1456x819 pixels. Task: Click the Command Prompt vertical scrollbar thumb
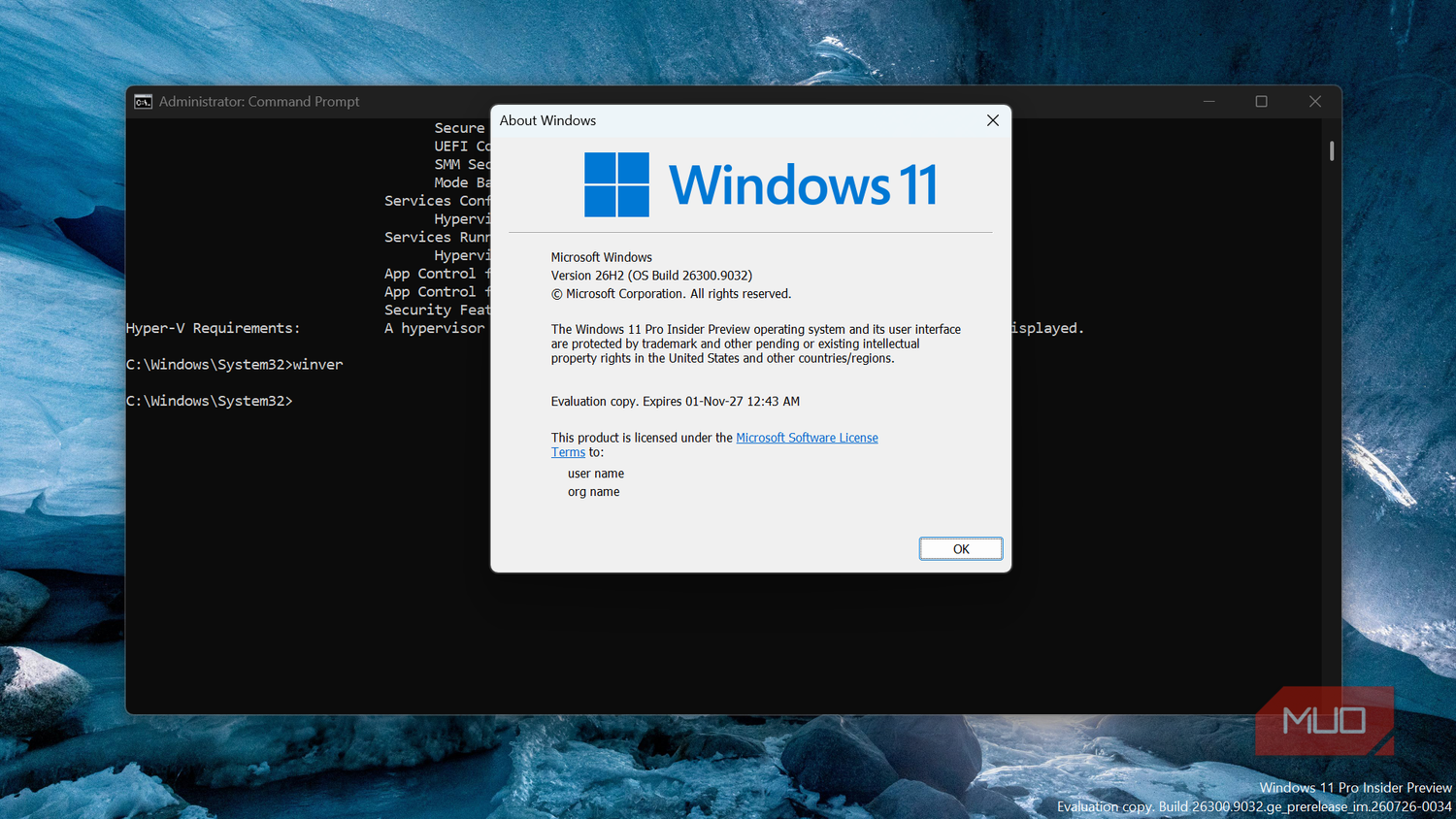(x=1332, y=150)
